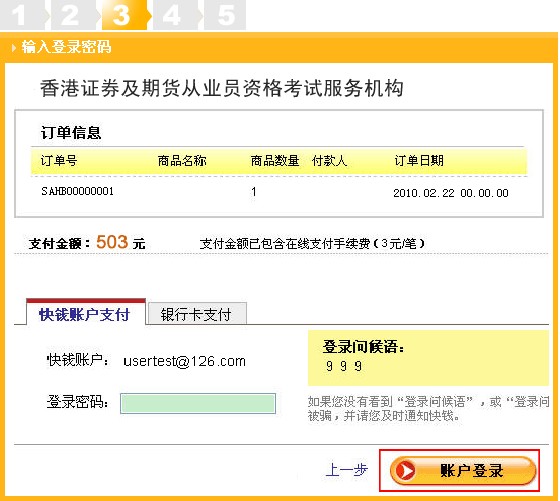Select the highlighted step 3 indicator
Viewport: 560px width, 501px height.
pyautogui.click(x=124, y=15)
